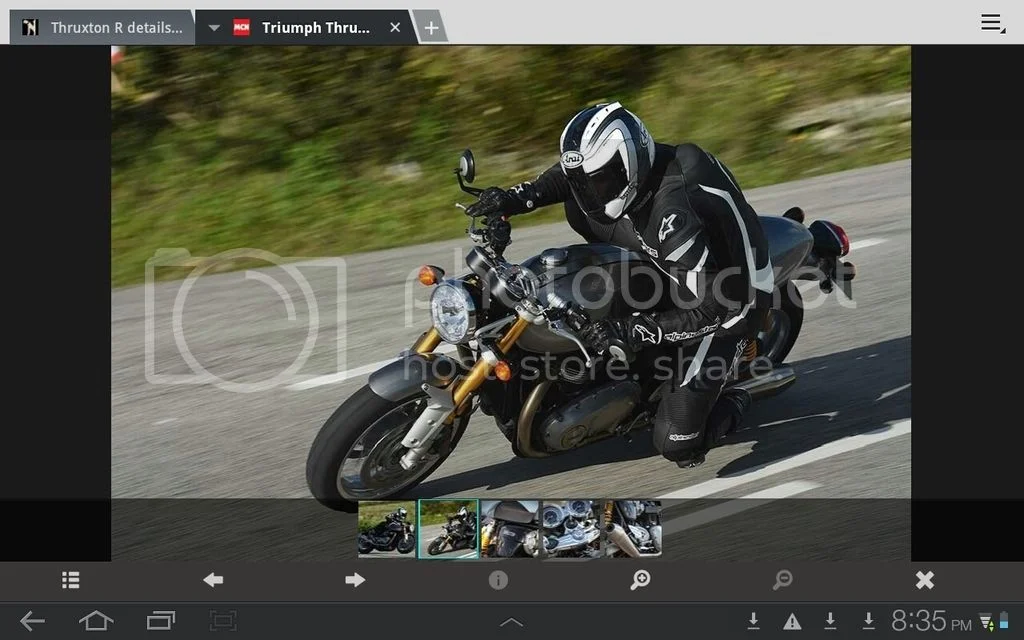Open the browser menu icon at top right

point(992,23)
